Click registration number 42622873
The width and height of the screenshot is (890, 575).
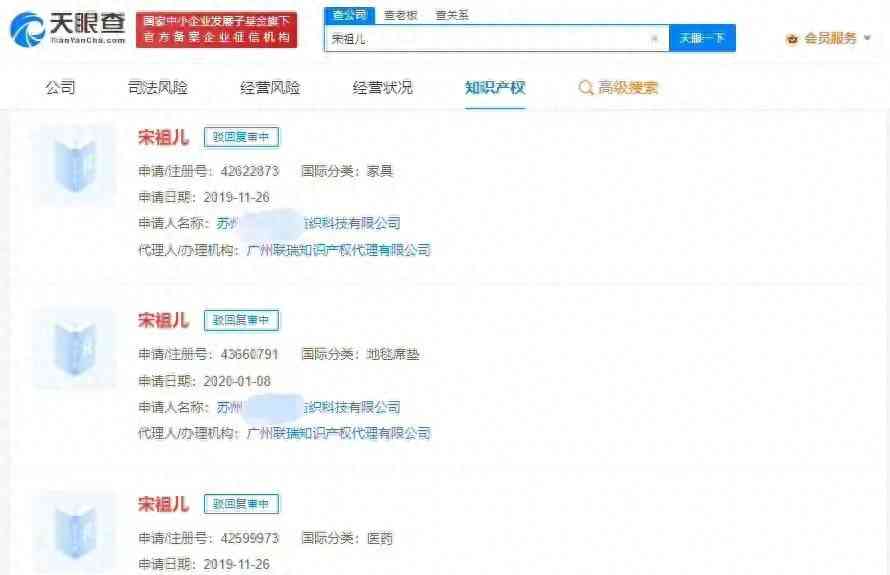coord(250,171)
